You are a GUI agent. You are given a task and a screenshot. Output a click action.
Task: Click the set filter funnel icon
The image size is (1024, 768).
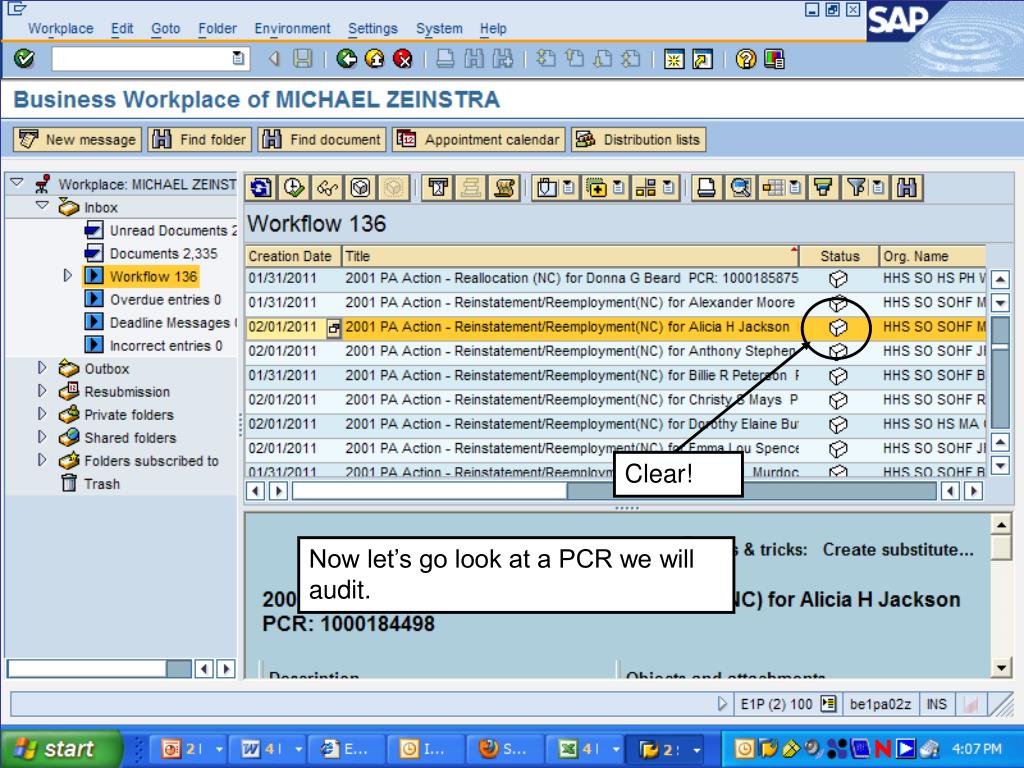[x=856, y=188]
